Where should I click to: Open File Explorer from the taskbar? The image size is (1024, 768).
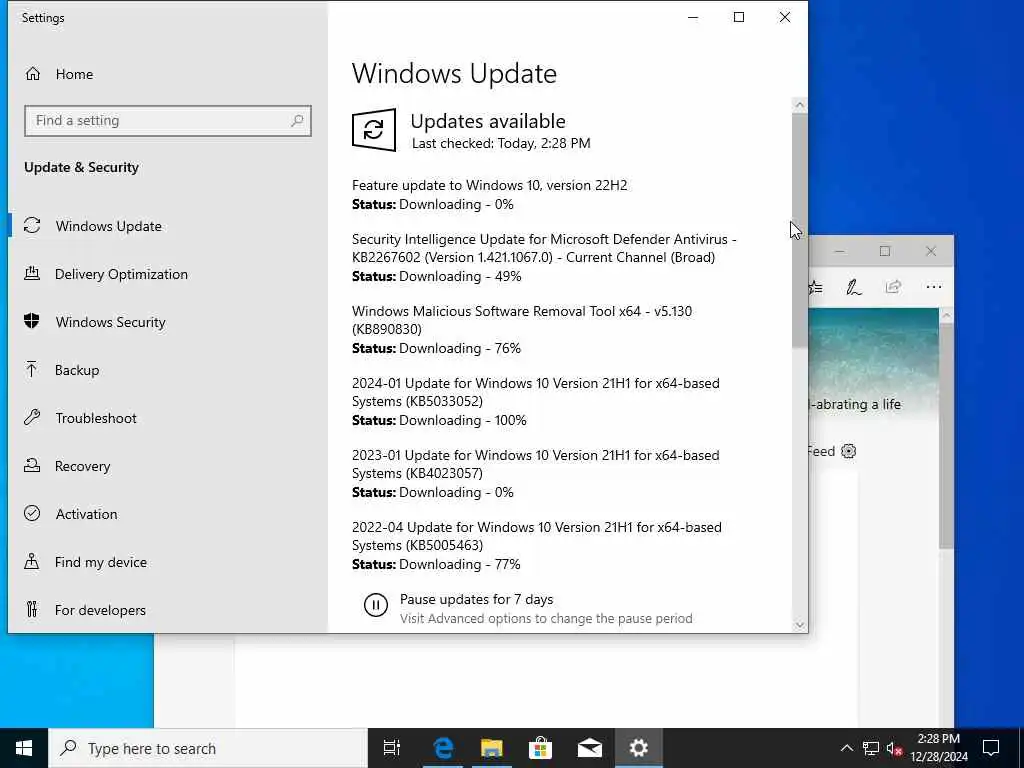[x=492, y=748]
